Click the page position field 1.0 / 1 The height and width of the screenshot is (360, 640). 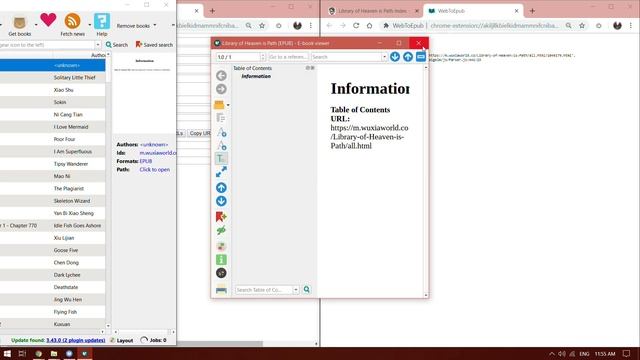coord(240,57)
